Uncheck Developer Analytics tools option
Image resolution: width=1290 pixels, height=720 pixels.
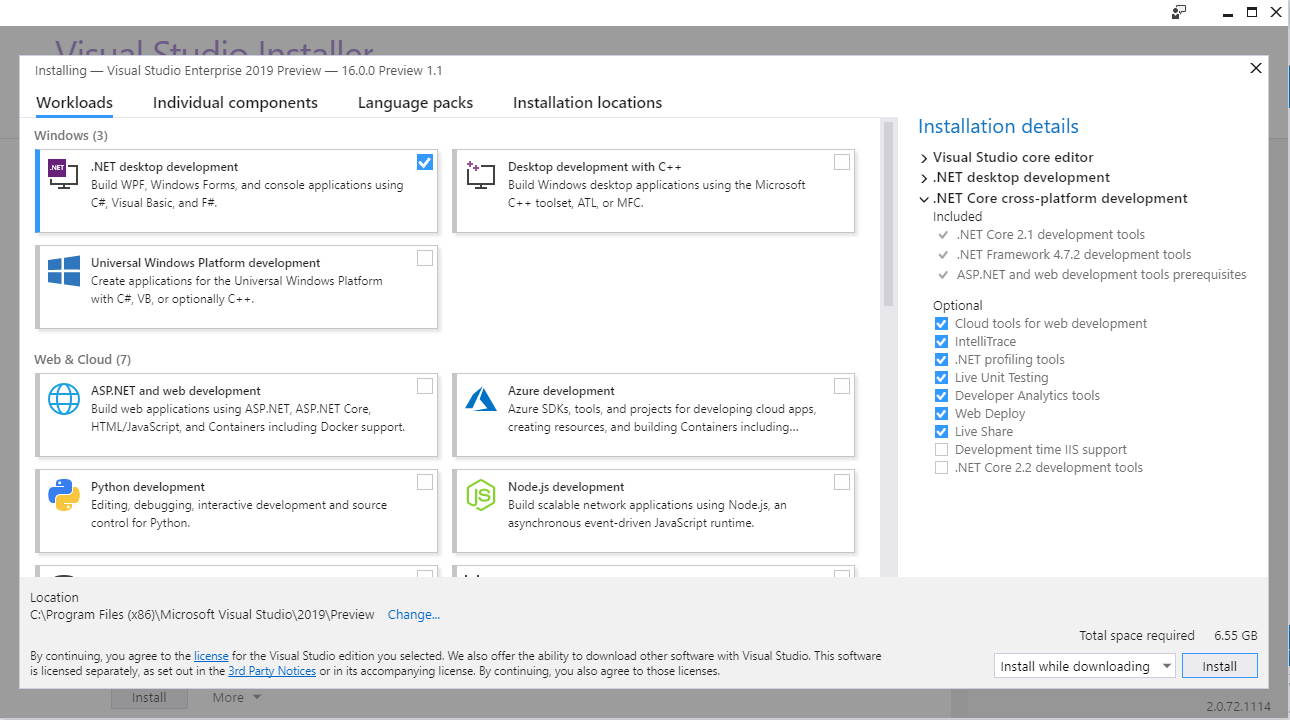click(x=941, y=396)
